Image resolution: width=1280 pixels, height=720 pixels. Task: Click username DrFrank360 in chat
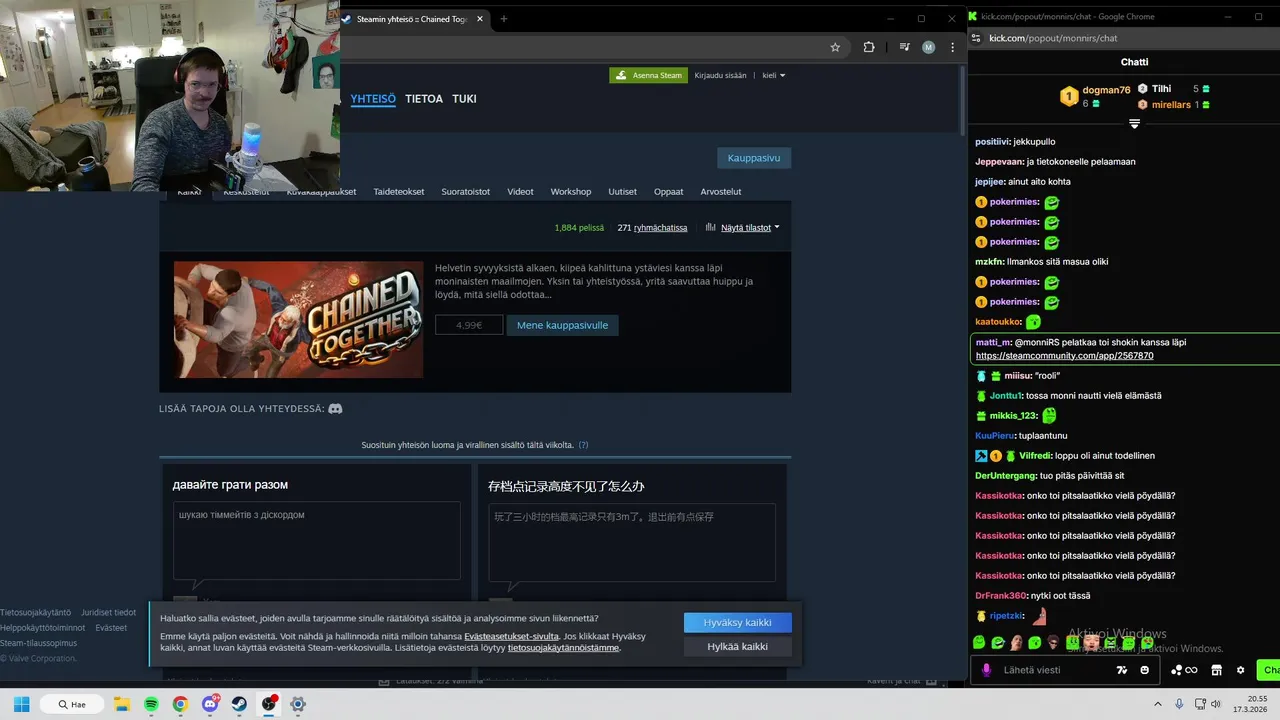point(1001,596)
